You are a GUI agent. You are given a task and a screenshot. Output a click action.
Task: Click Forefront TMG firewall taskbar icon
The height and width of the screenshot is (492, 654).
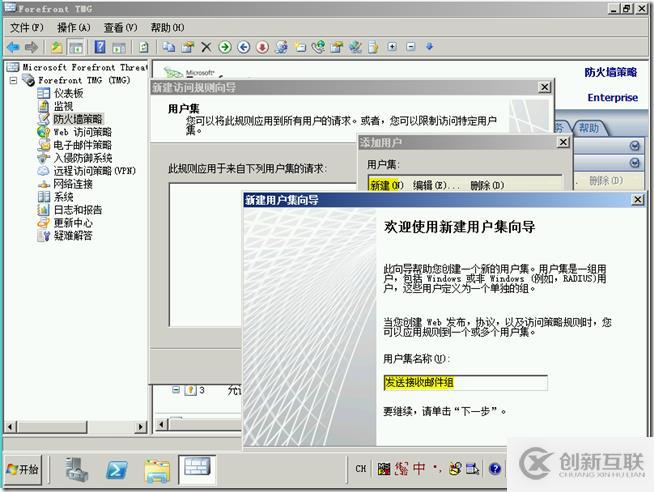[x=197, y=469]
